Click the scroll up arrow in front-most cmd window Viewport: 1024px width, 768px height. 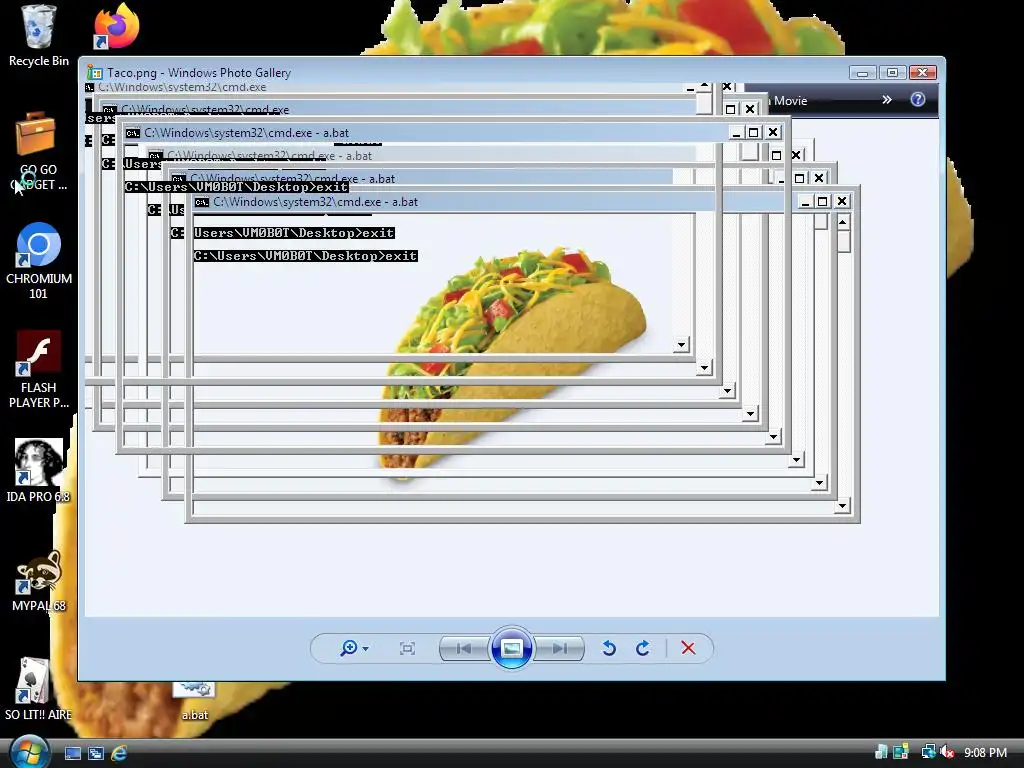click(x=843, y=223)
